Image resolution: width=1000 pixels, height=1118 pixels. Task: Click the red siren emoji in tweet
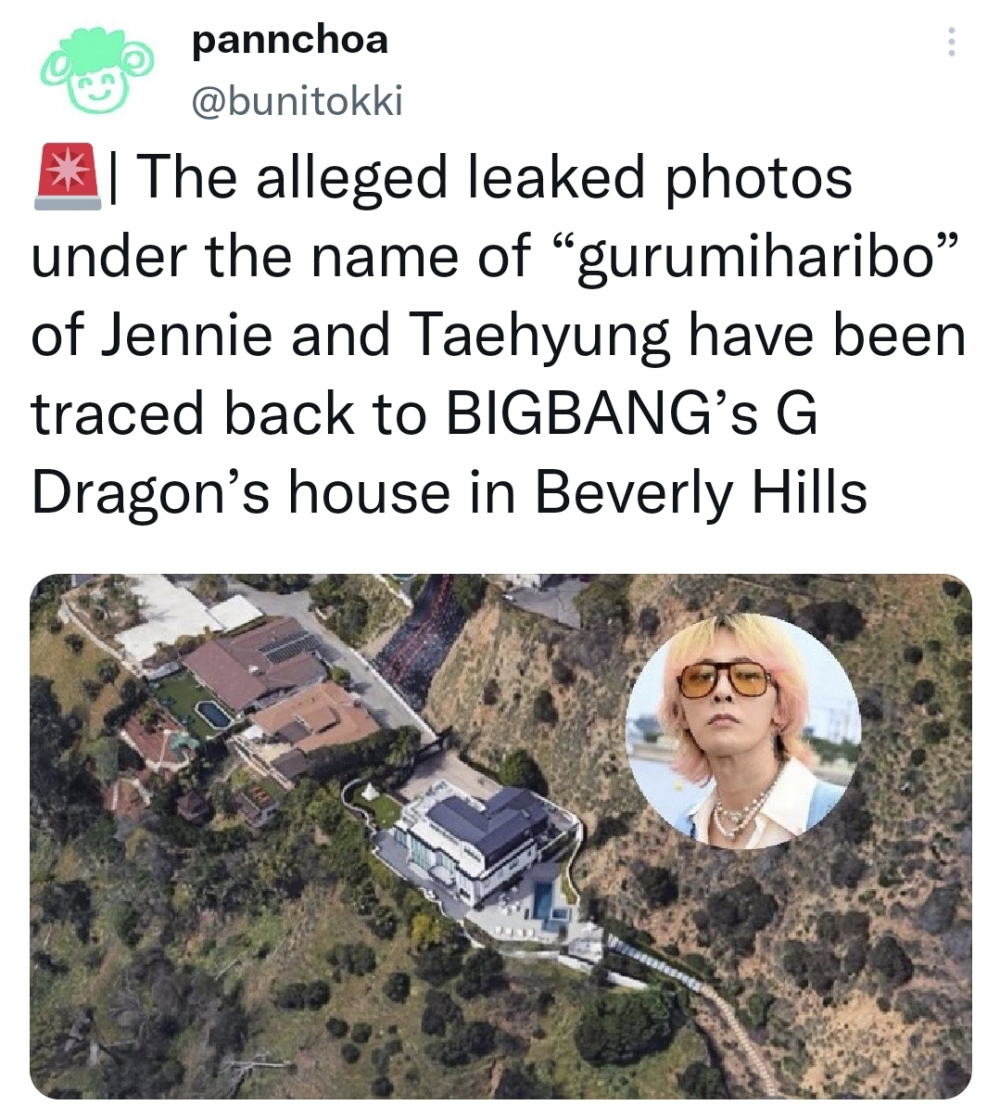[66, 177]
